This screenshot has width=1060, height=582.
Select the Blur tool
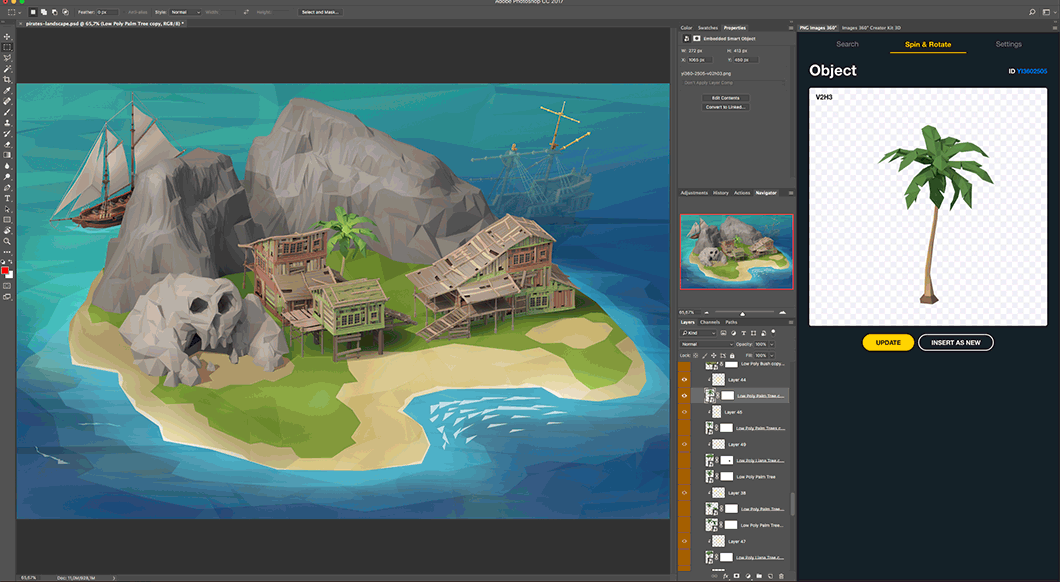(x=7, y=166)
